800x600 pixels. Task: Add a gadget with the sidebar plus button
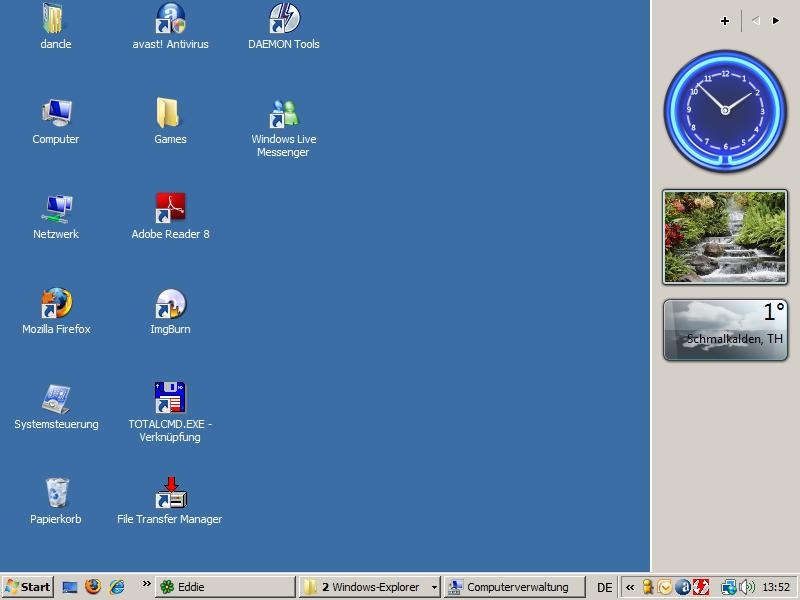[x=725, y=20]
